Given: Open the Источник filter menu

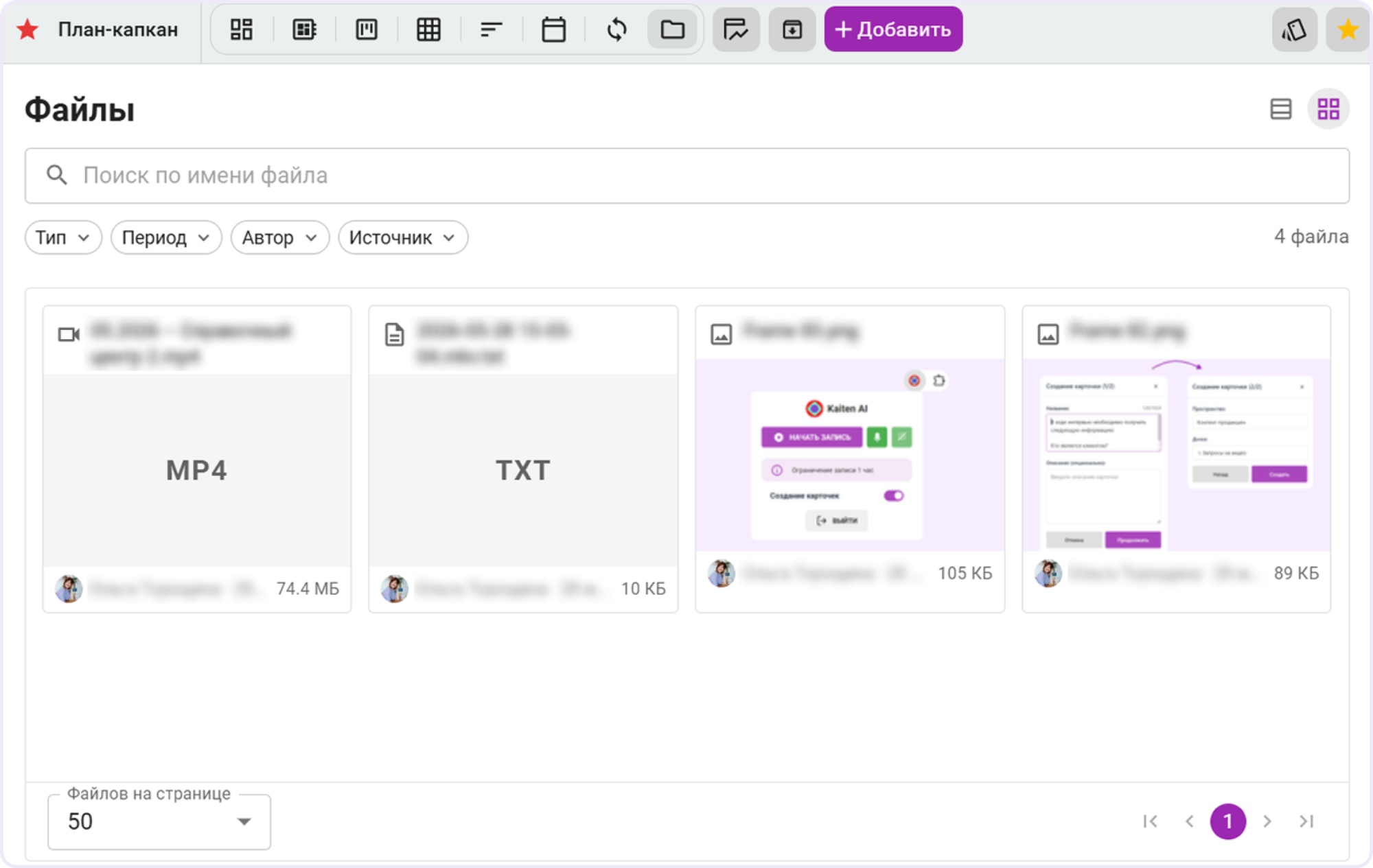Looking at the screenshot, I should pyautogui.click(x=403, y=237).
